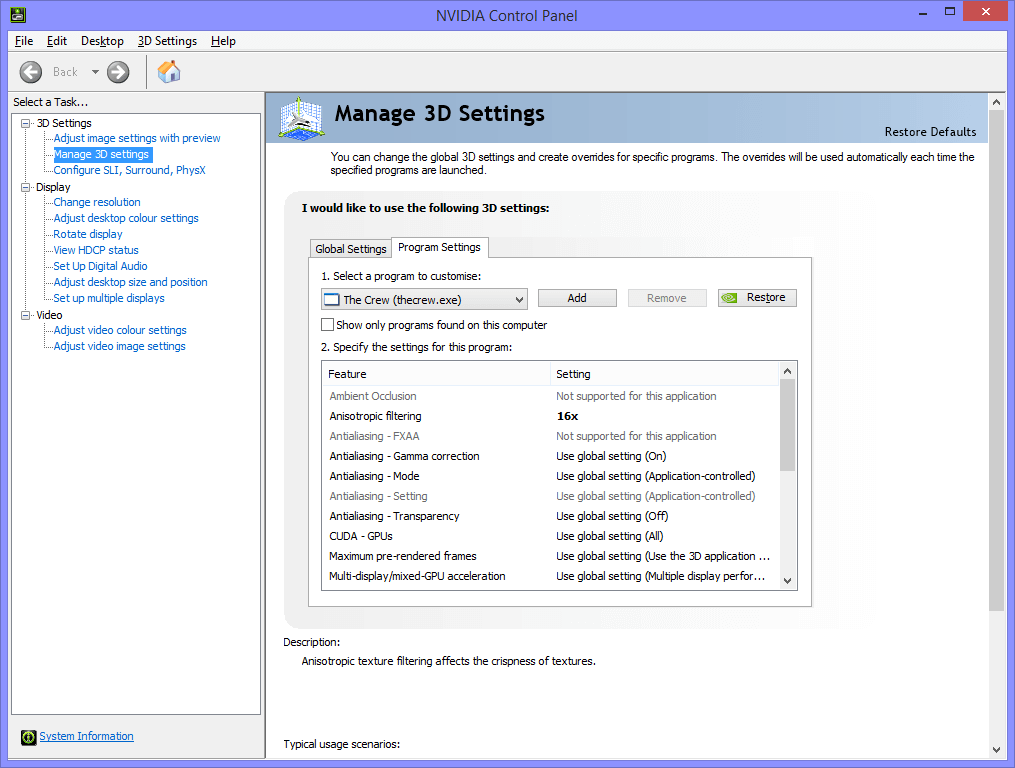This screenshot has height=768, width=1015.
Task: Click the NVIDIA Control Panel title bar icon
Action: pyautogui.click(x=18, y=15)
